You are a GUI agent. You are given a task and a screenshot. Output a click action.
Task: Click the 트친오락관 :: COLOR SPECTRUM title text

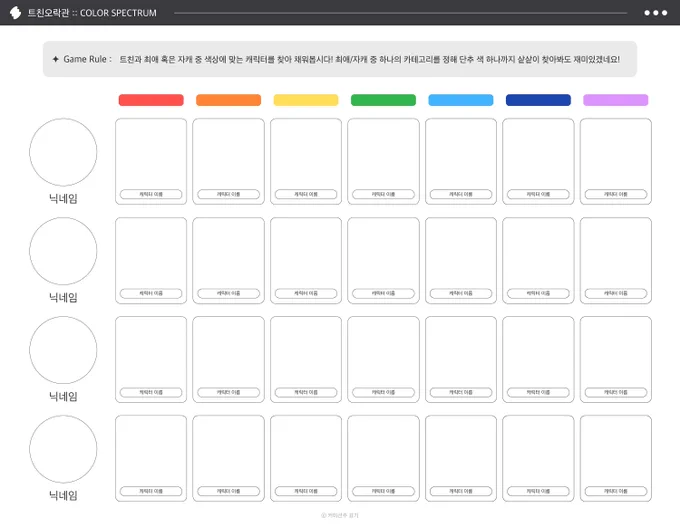92,13
